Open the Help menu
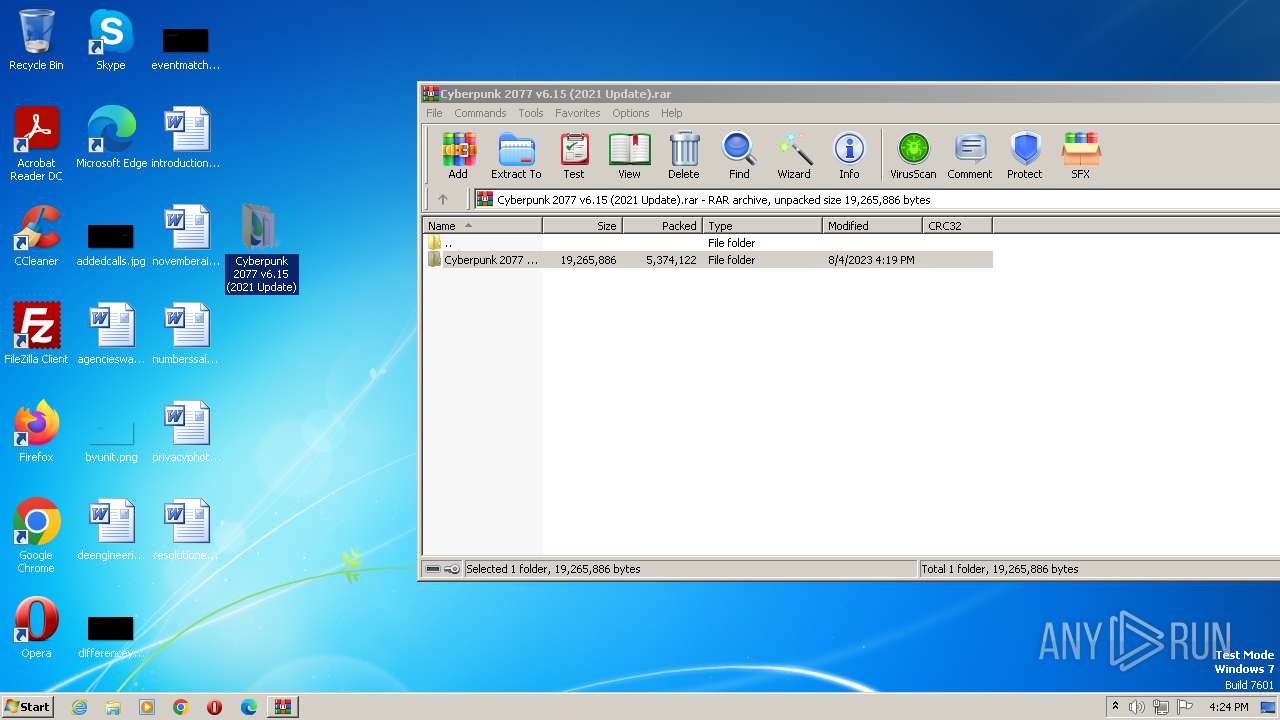The width and height of the screenshot is (1280, 720). coord(672,113)
